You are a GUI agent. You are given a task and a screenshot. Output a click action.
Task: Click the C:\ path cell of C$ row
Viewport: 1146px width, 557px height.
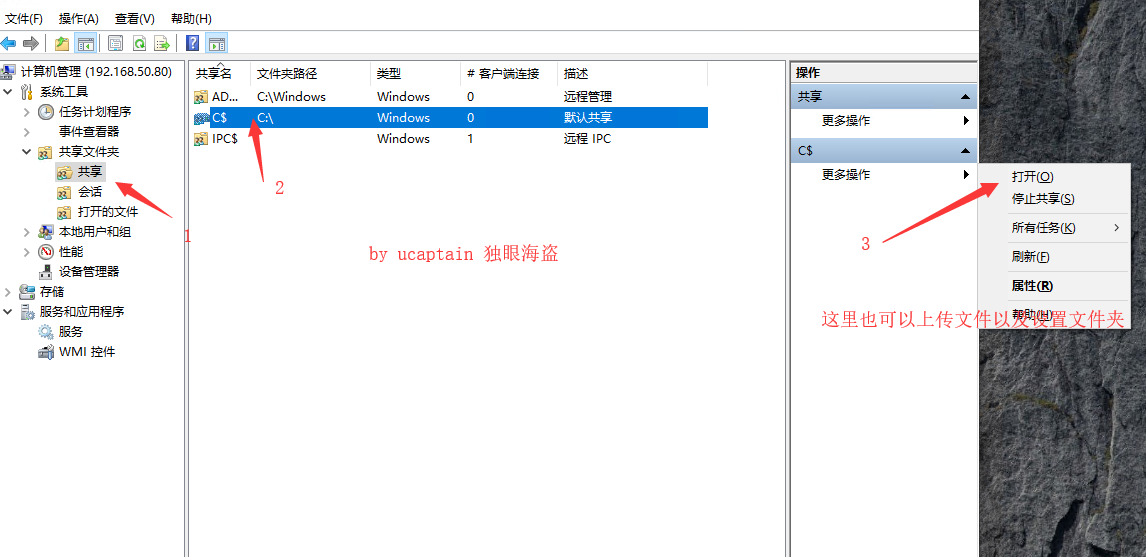(x=265, y=118)
